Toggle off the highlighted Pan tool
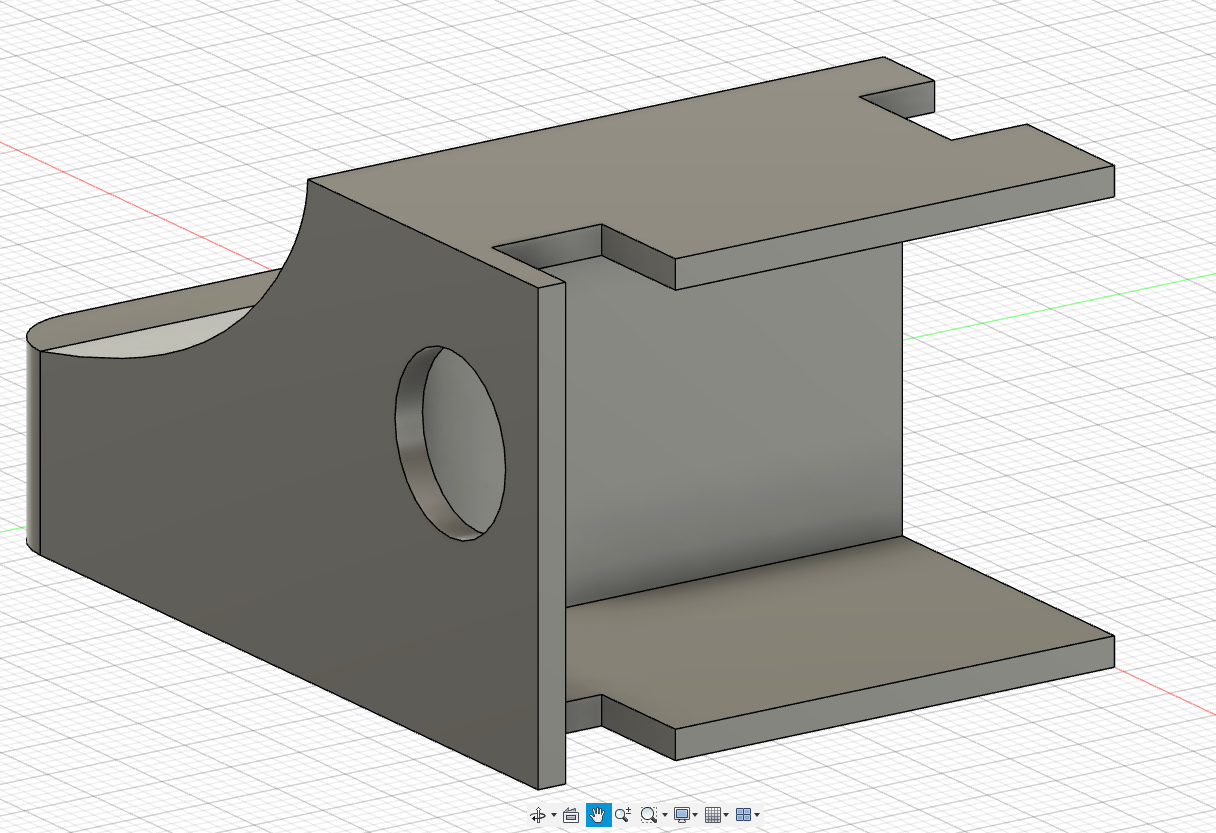The image size is (1216, 833). (598, 814)
